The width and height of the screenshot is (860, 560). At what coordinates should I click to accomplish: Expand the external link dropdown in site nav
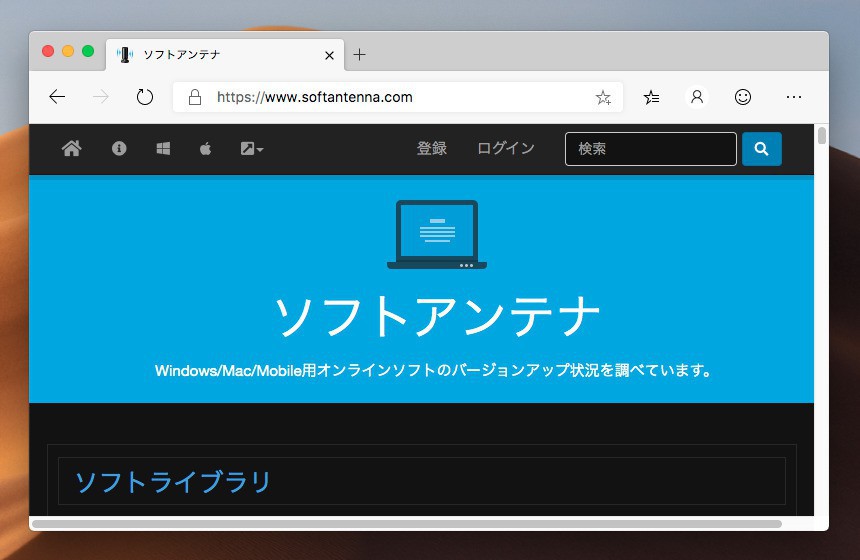(252, 149)
